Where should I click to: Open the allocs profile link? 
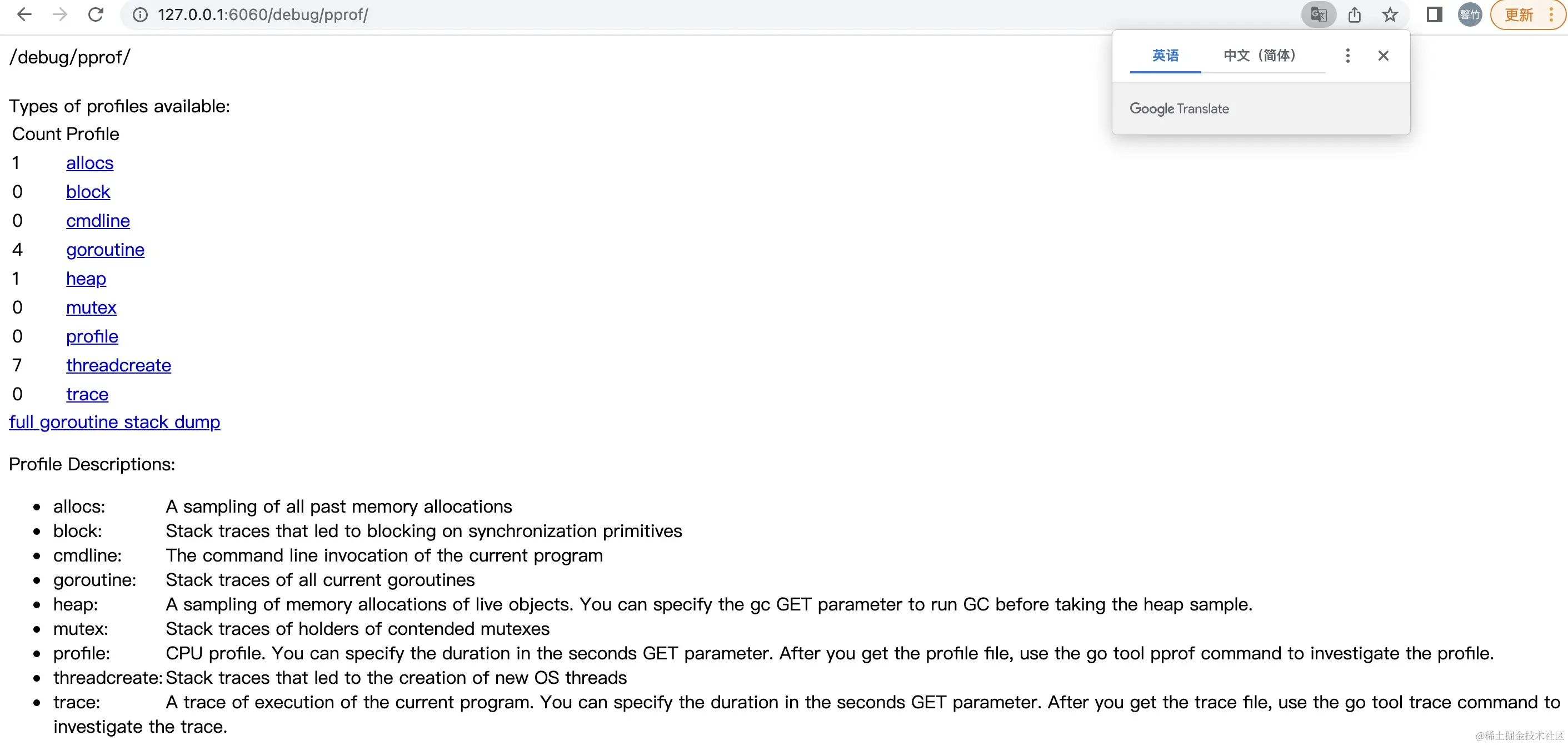[x=89, y=163]
